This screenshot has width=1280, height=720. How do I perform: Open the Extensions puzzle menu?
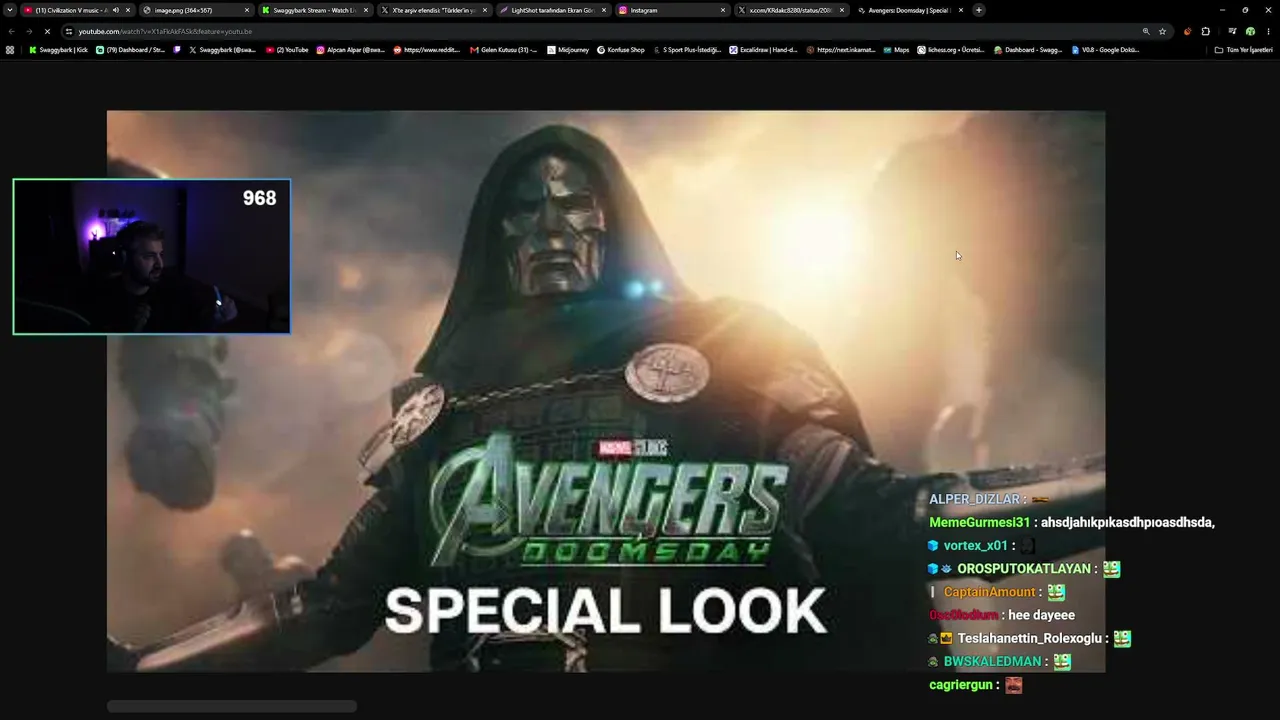point(1205,31)
